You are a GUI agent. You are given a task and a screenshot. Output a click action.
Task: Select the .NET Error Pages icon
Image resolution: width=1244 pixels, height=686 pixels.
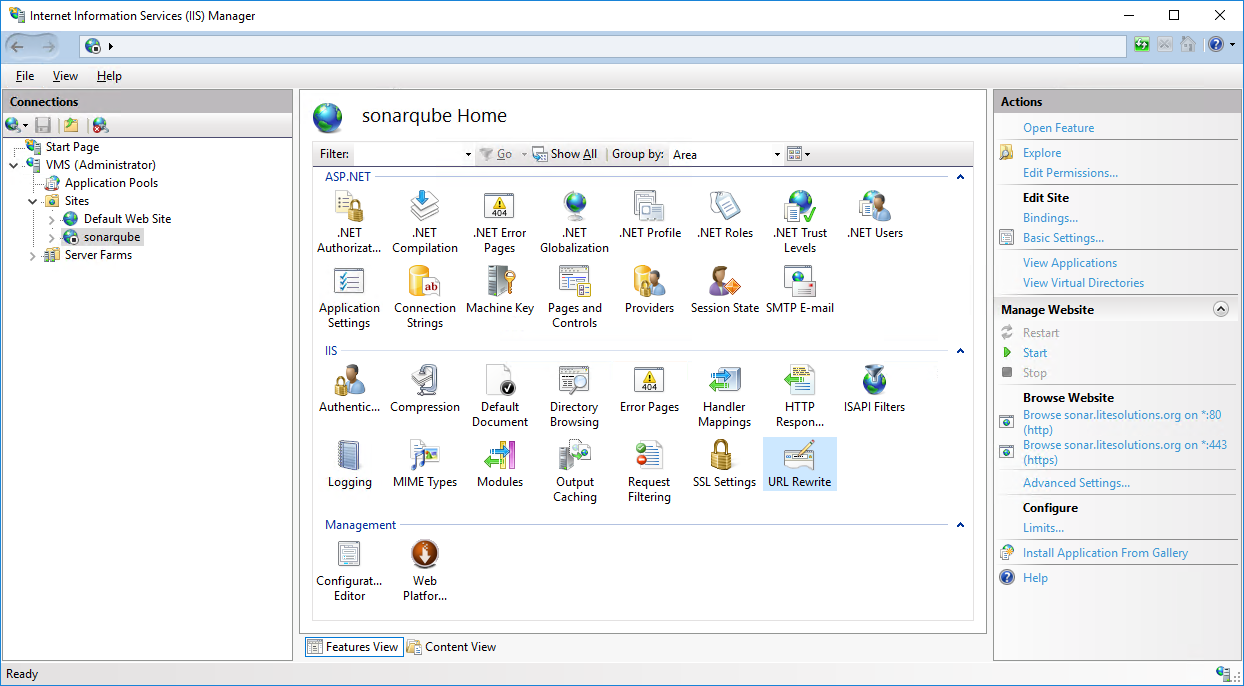coord(499,221)
